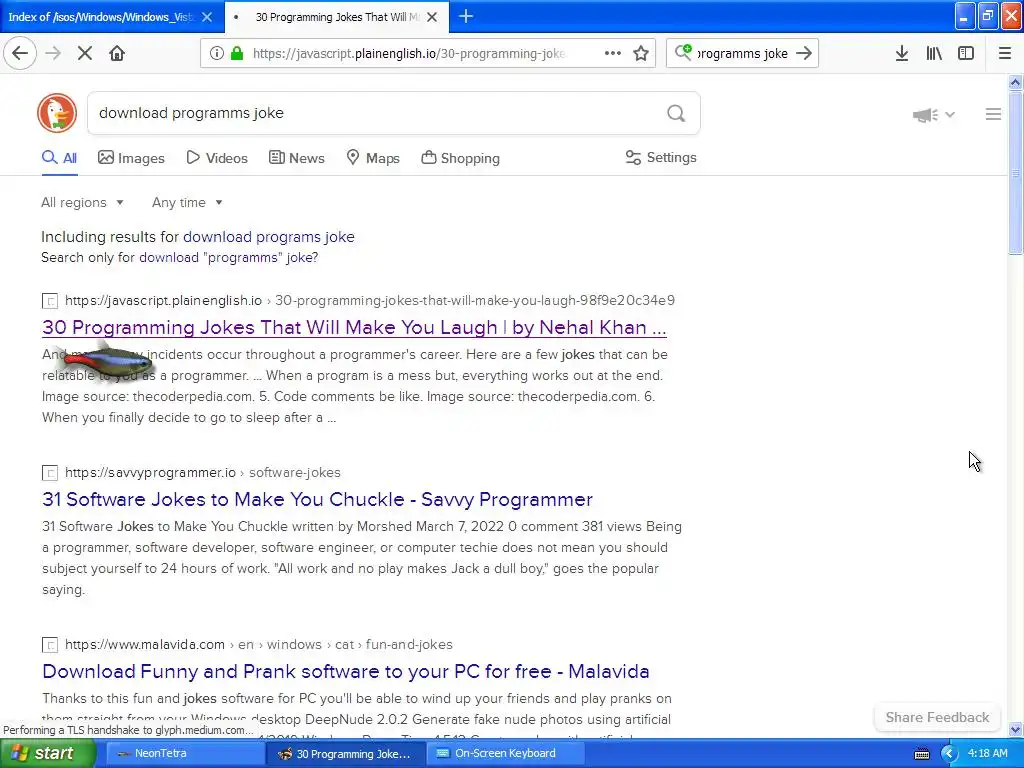The image size is (1024, 768).
Task: Click the search engine magnifier with plus
Action: 683,52
